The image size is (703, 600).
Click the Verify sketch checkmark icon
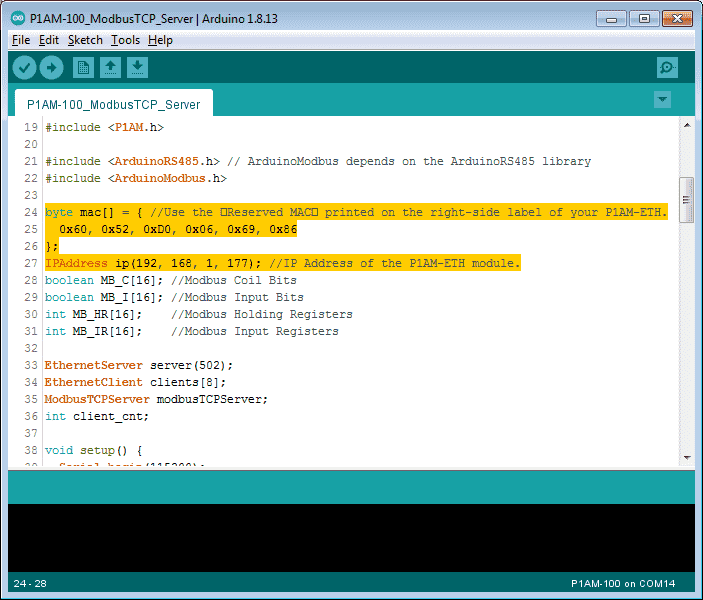pyautogui.click(x=24, y=68)
